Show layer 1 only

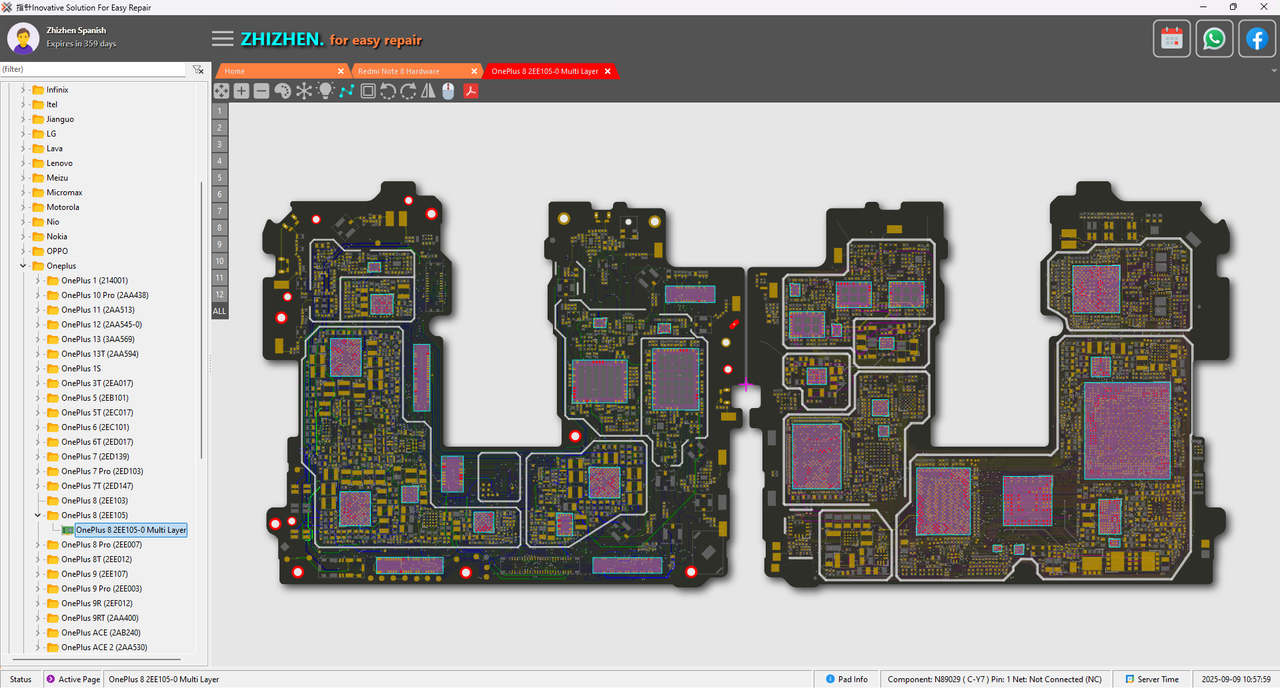(x=219, y=111)
